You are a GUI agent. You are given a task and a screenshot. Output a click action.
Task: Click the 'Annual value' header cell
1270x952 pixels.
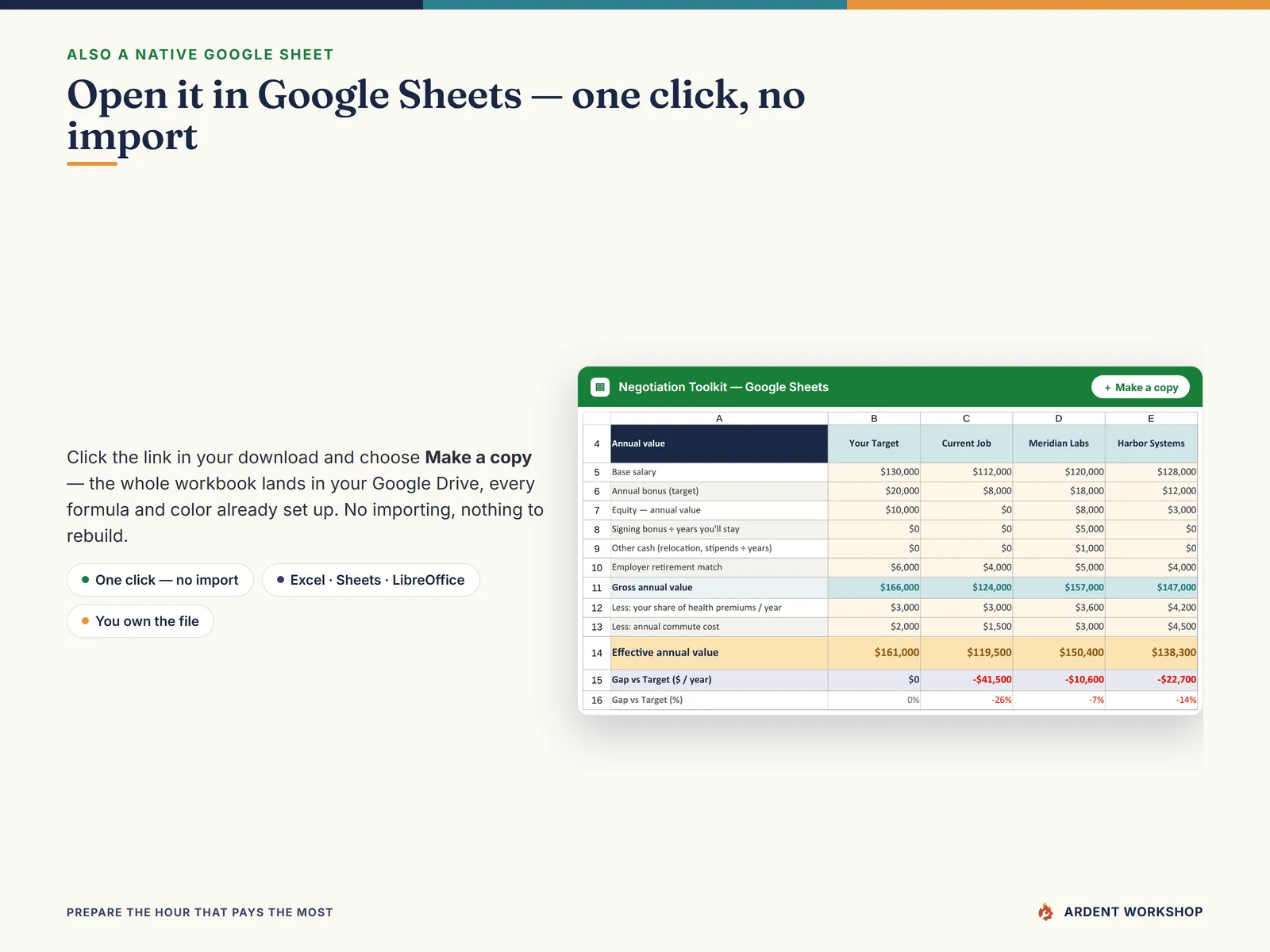tap(719, 443)
